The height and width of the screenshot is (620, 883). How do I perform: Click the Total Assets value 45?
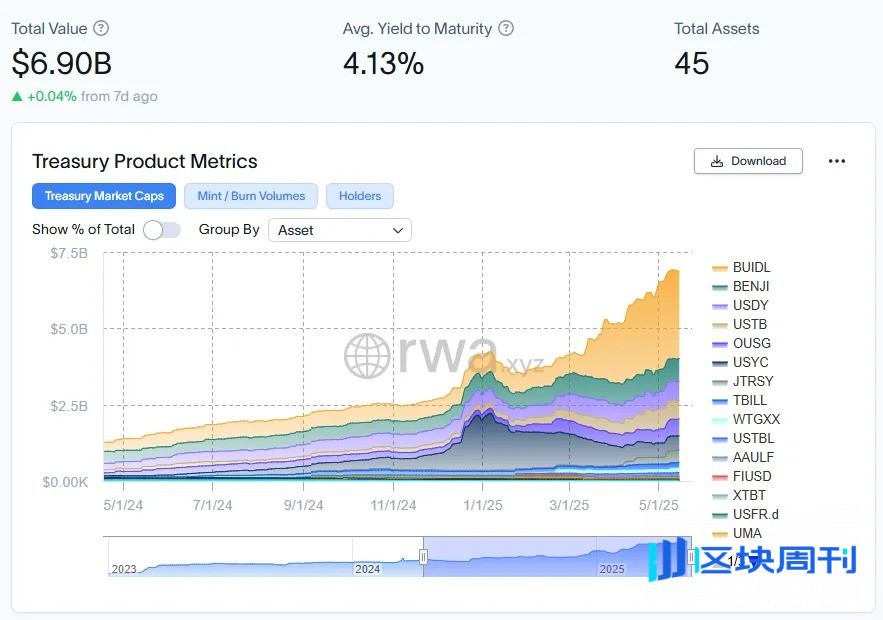tap(692, 63)
